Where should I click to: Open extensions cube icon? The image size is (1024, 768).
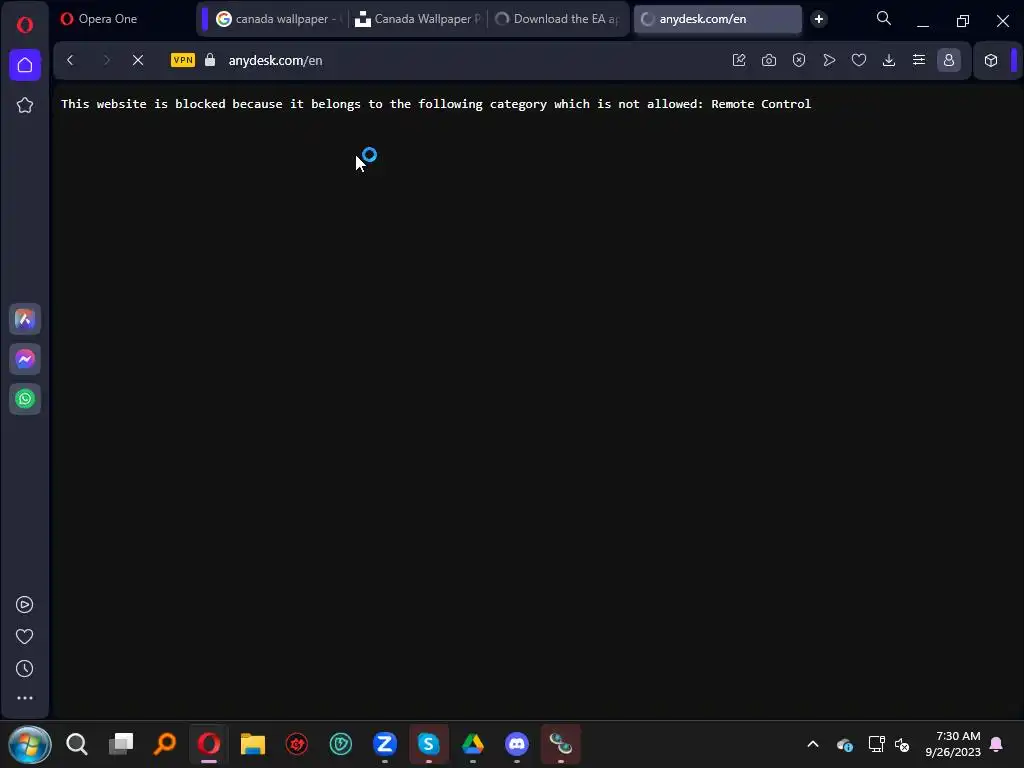(991, 60)
